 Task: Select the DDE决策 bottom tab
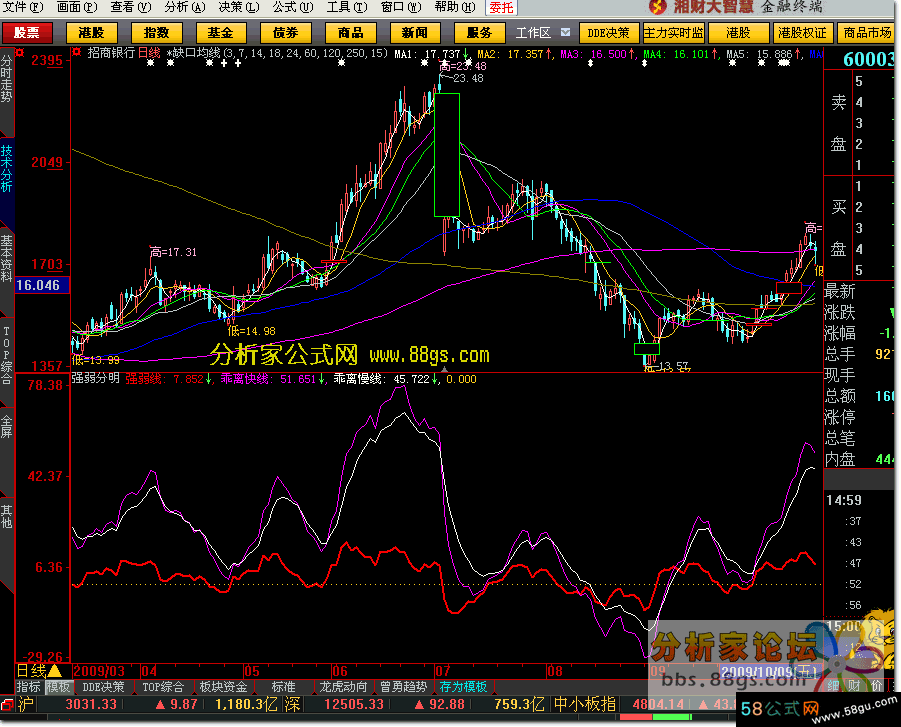pyautogui.click(x=103, y=687)
